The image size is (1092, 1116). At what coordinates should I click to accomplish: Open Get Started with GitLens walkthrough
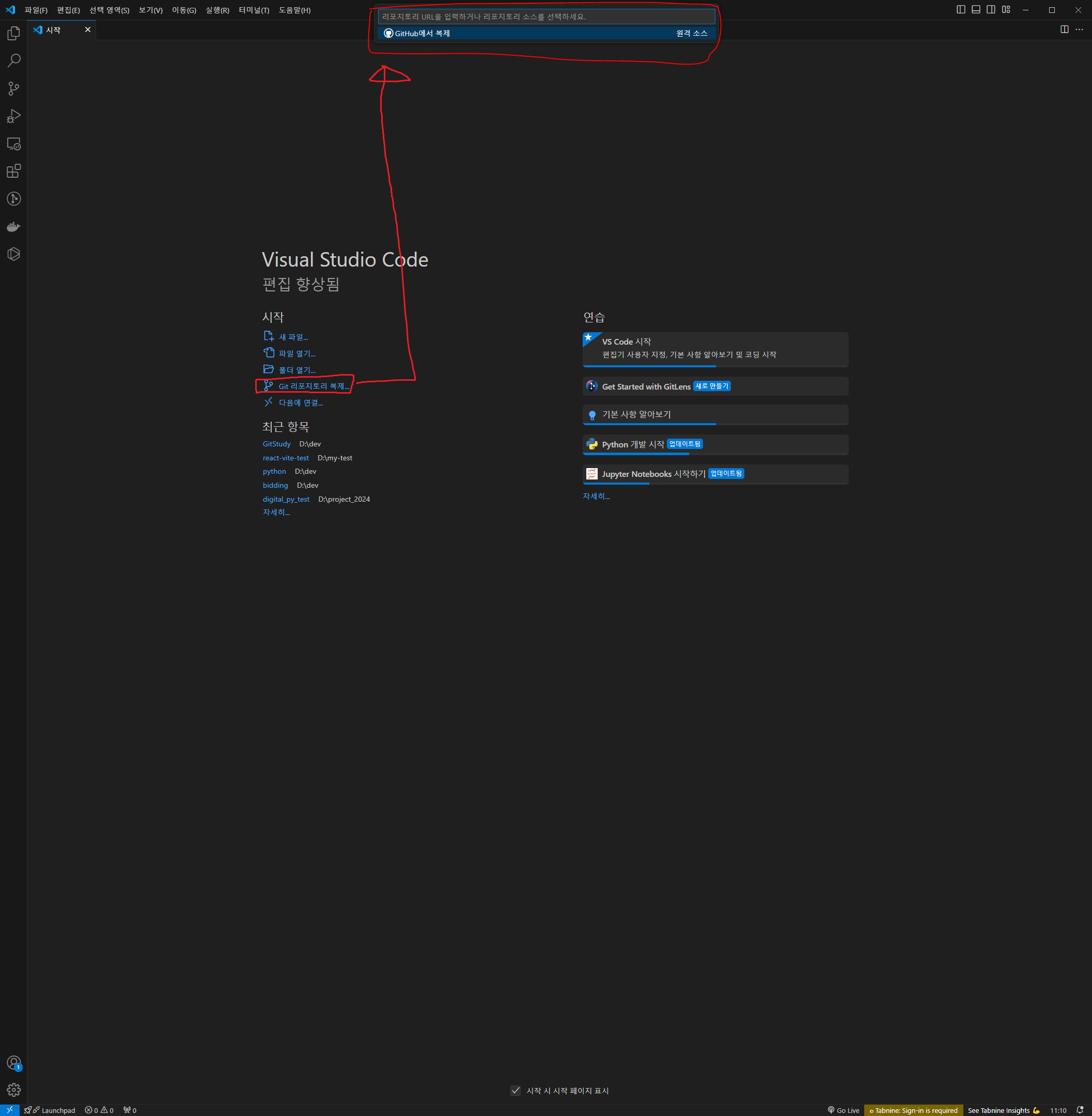point(715,386)
